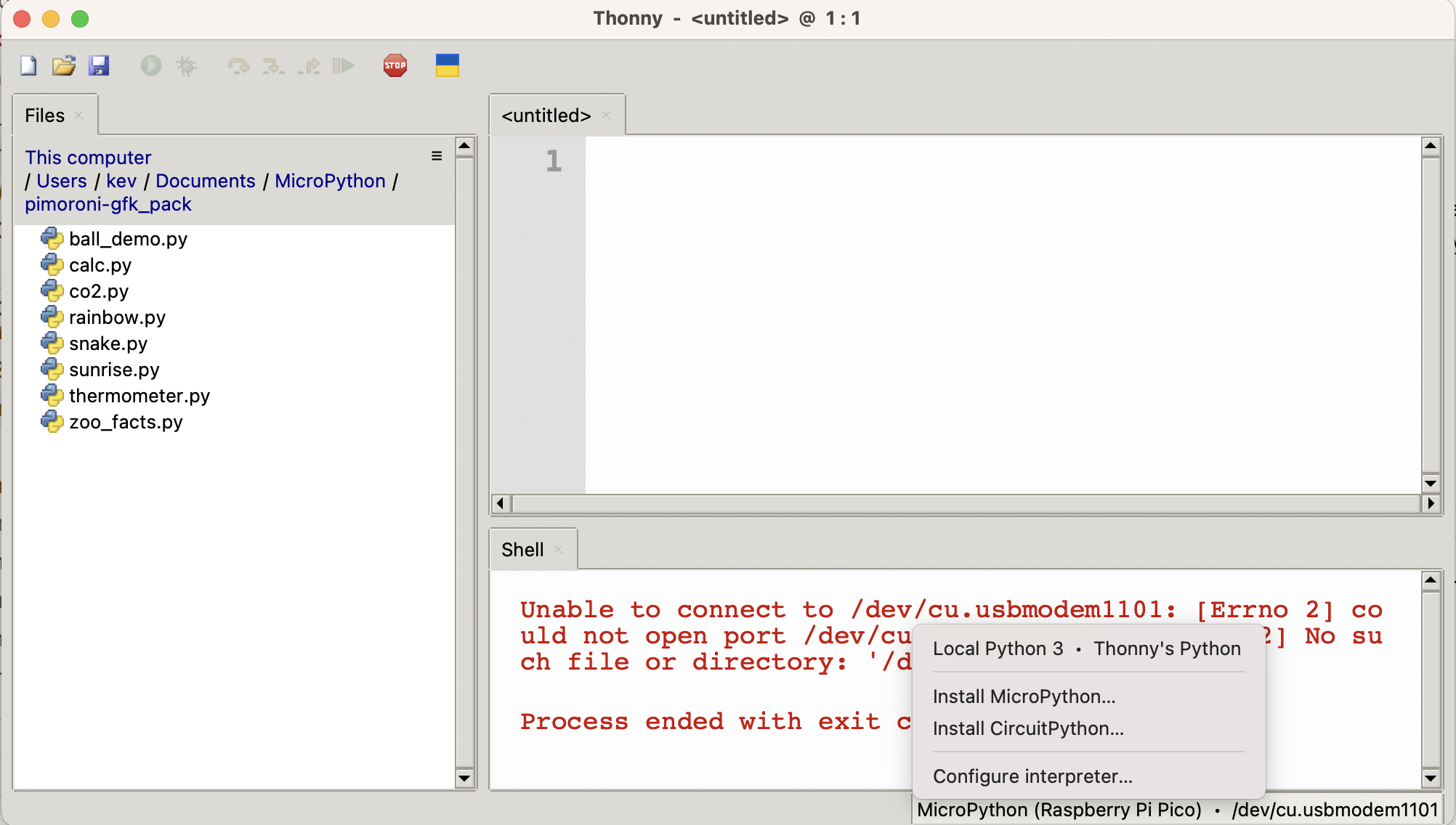Click the editor vertical scroll up arrow

pos(1431,147)
